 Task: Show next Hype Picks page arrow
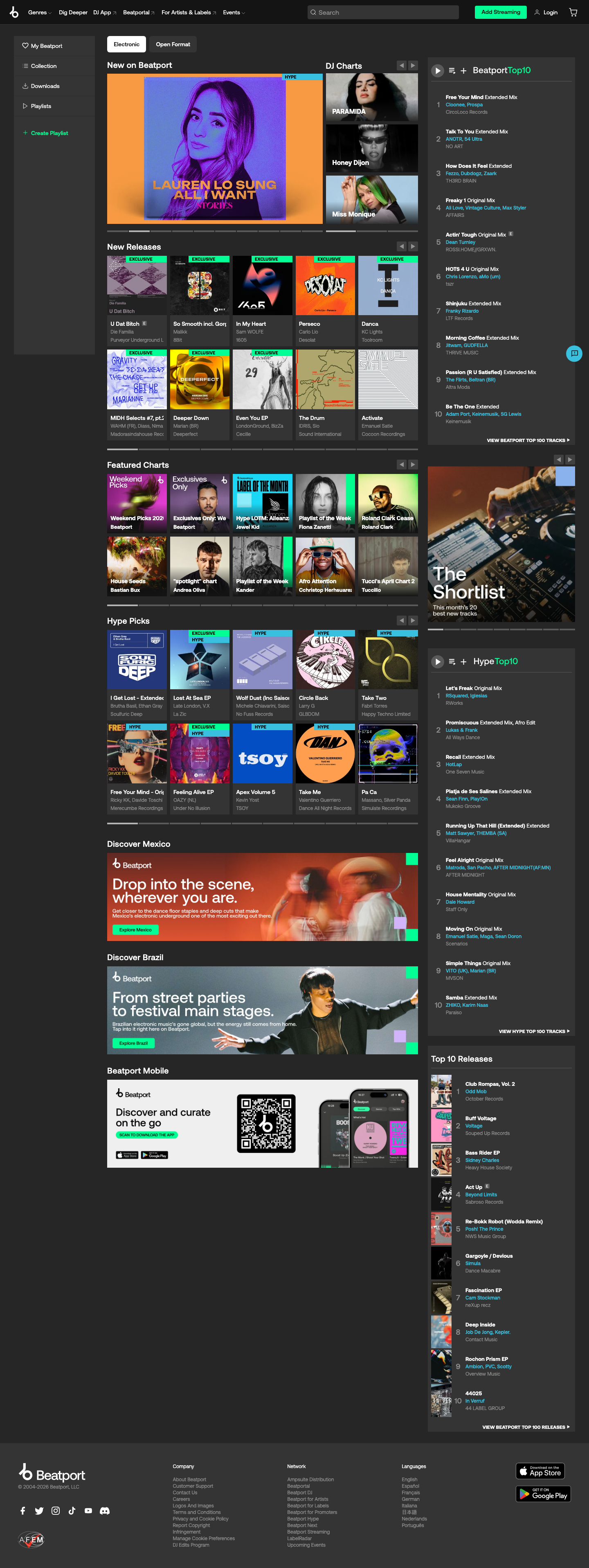(413, 620)
